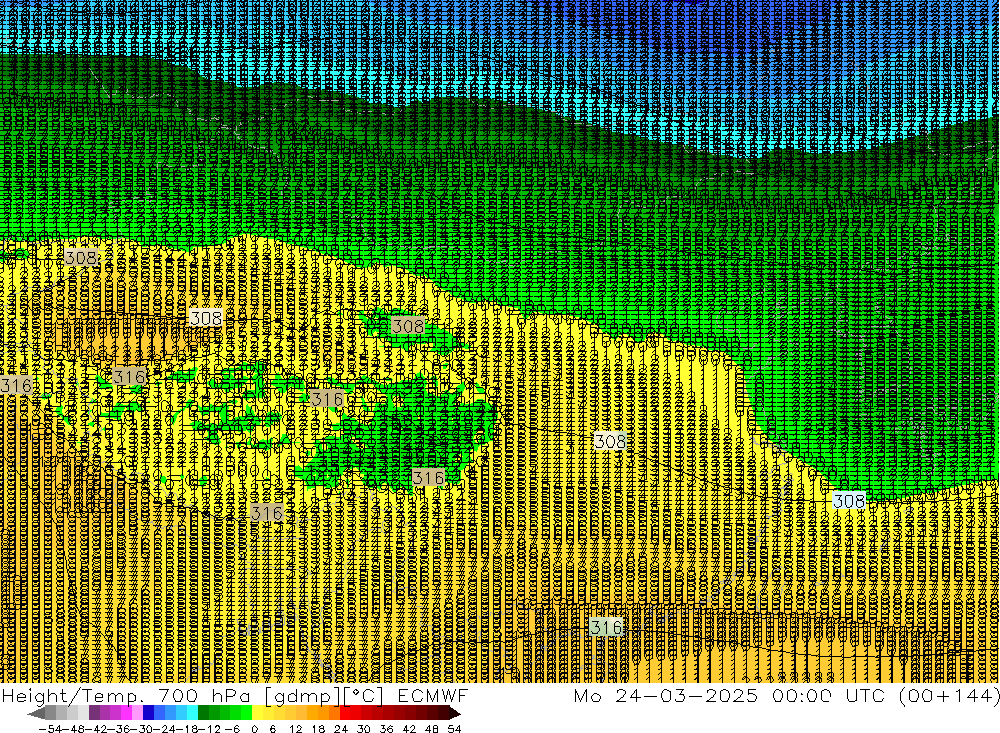Select the yellow swatch above legend value 0

pyautogui.click(x=258, y=713)
